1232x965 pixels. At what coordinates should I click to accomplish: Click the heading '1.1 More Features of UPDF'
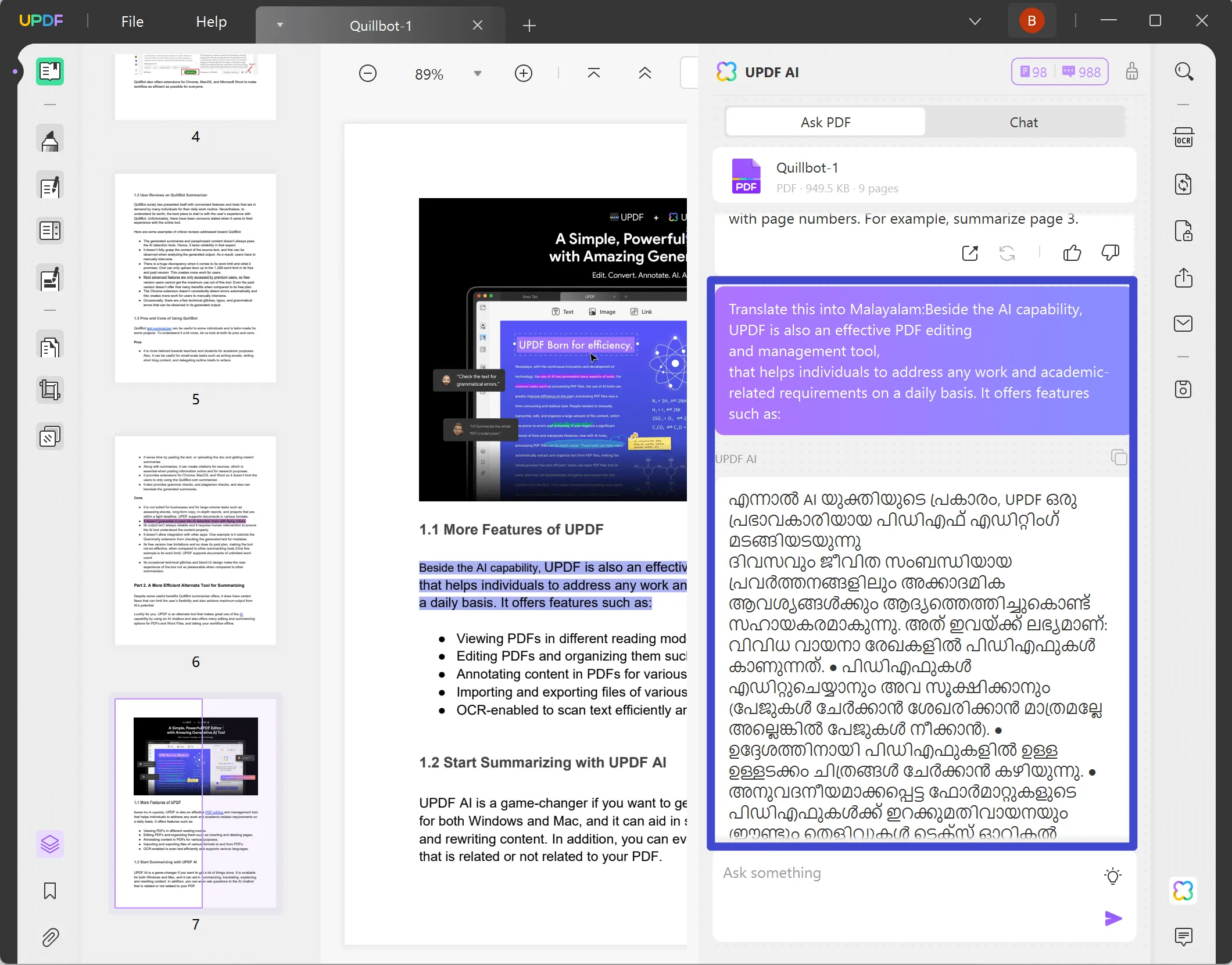click(x=511, y=529)
